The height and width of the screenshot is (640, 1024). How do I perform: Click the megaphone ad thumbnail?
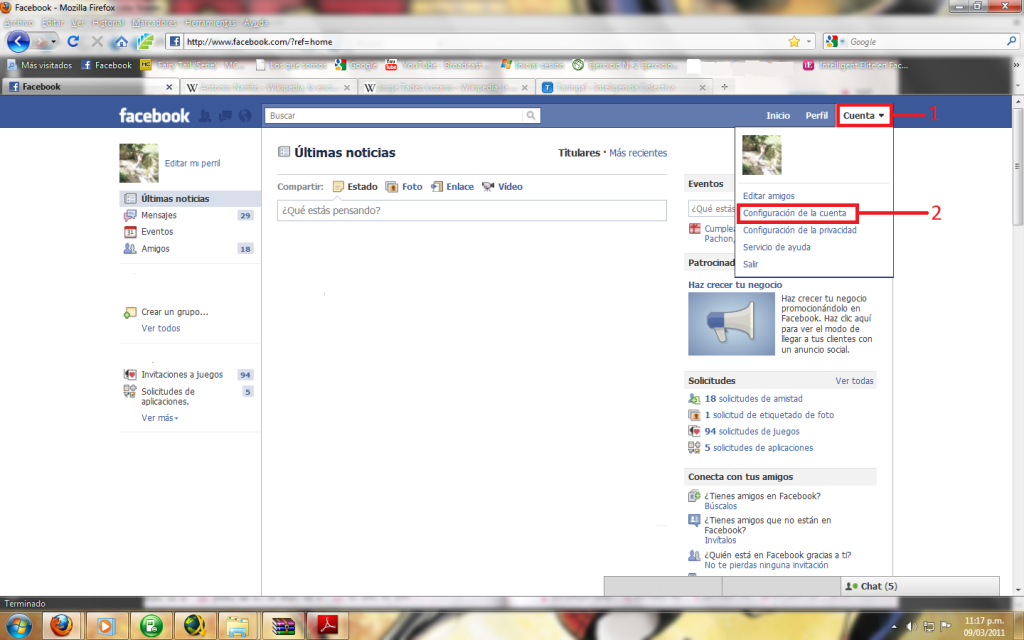point(731,324)
